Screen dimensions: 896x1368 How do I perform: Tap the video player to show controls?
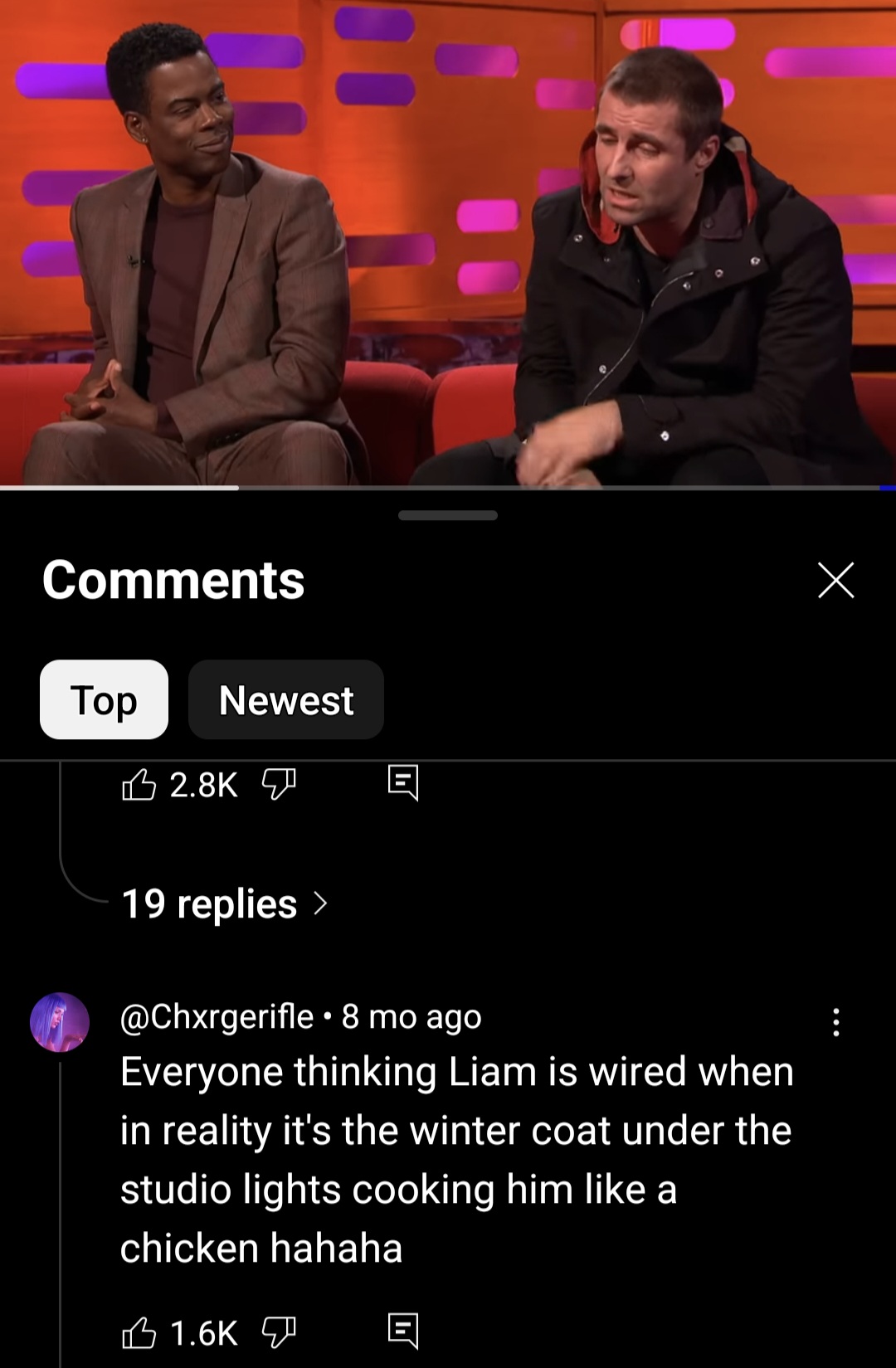(448, 242)
